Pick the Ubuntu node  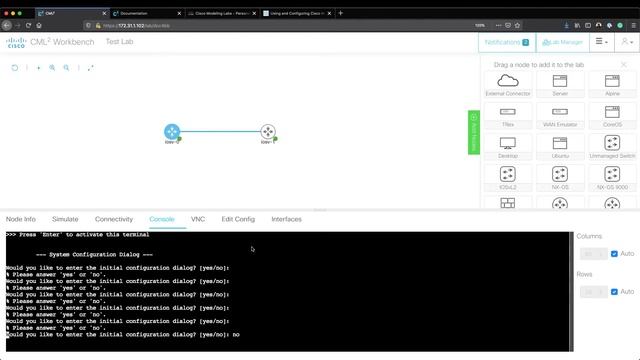pos(560,147)
